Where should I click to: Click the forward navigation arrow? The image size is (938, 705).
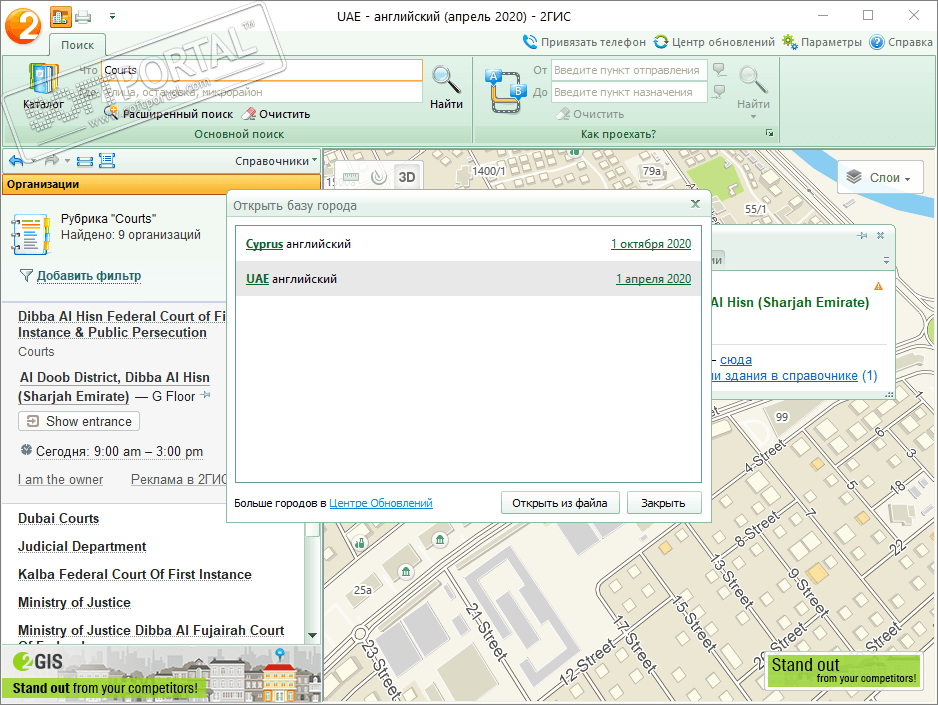pyautogui.click(x=53, y=160)
